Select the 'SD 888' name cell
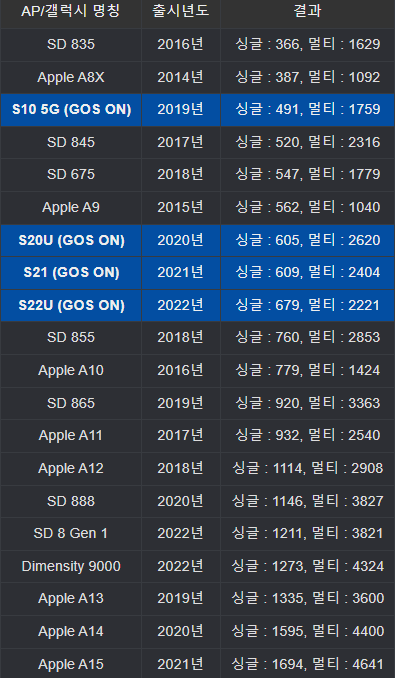Viewport: 395px width, 678px height. [71, 501]
